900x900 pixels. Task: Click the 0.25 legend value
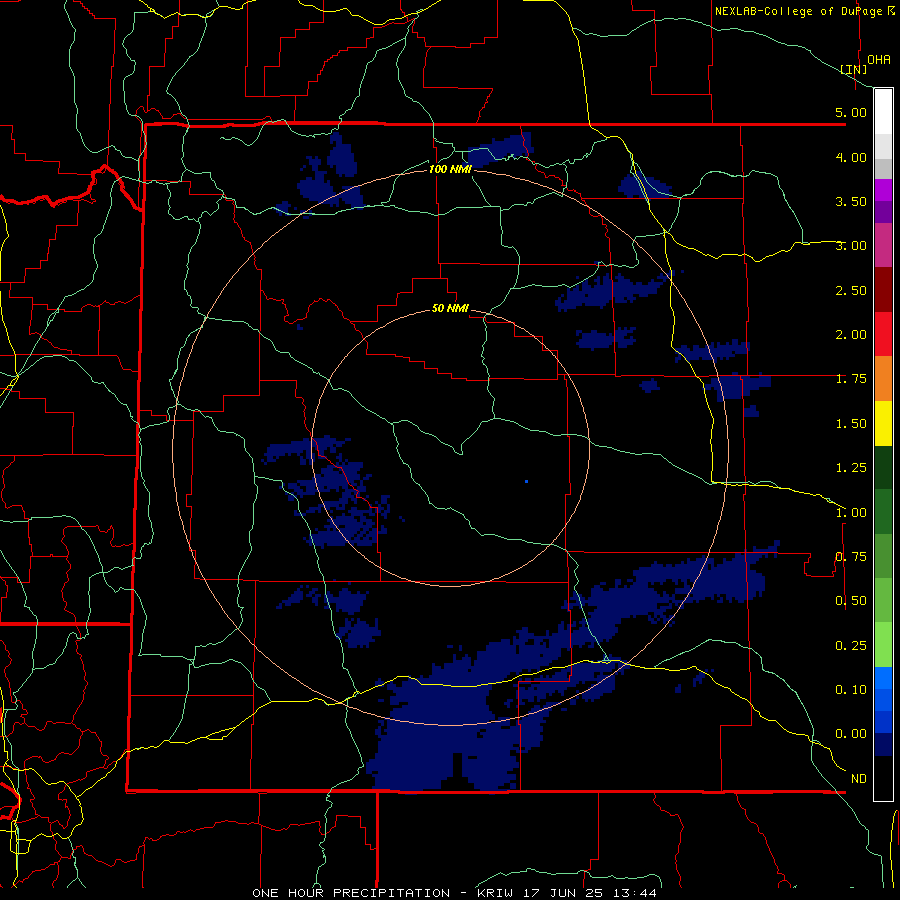pos(851,646)
